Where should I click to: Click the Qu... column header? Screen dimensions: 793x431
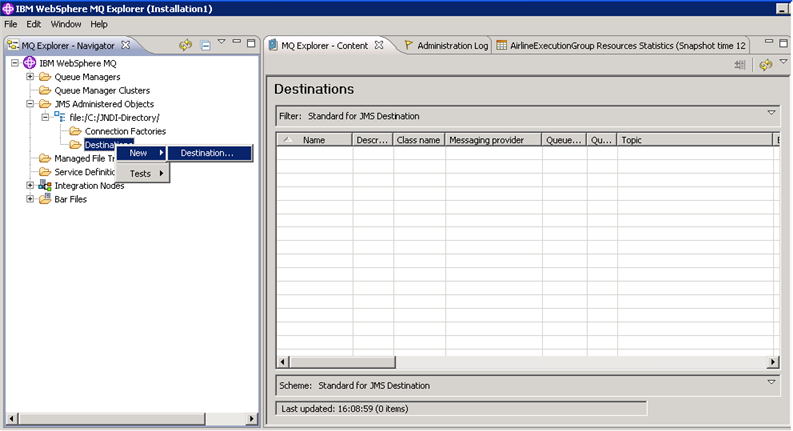coord(601,140)
